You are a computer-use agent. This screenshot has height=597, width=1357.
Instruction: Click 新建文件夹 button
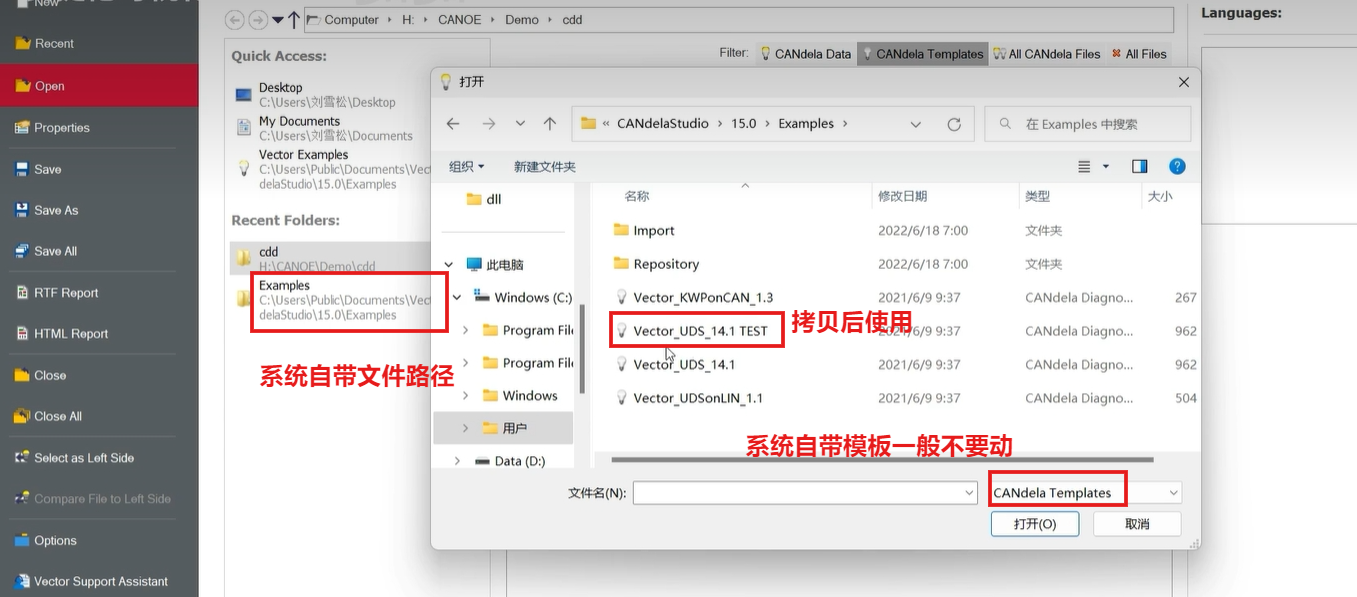coord(545,166)
